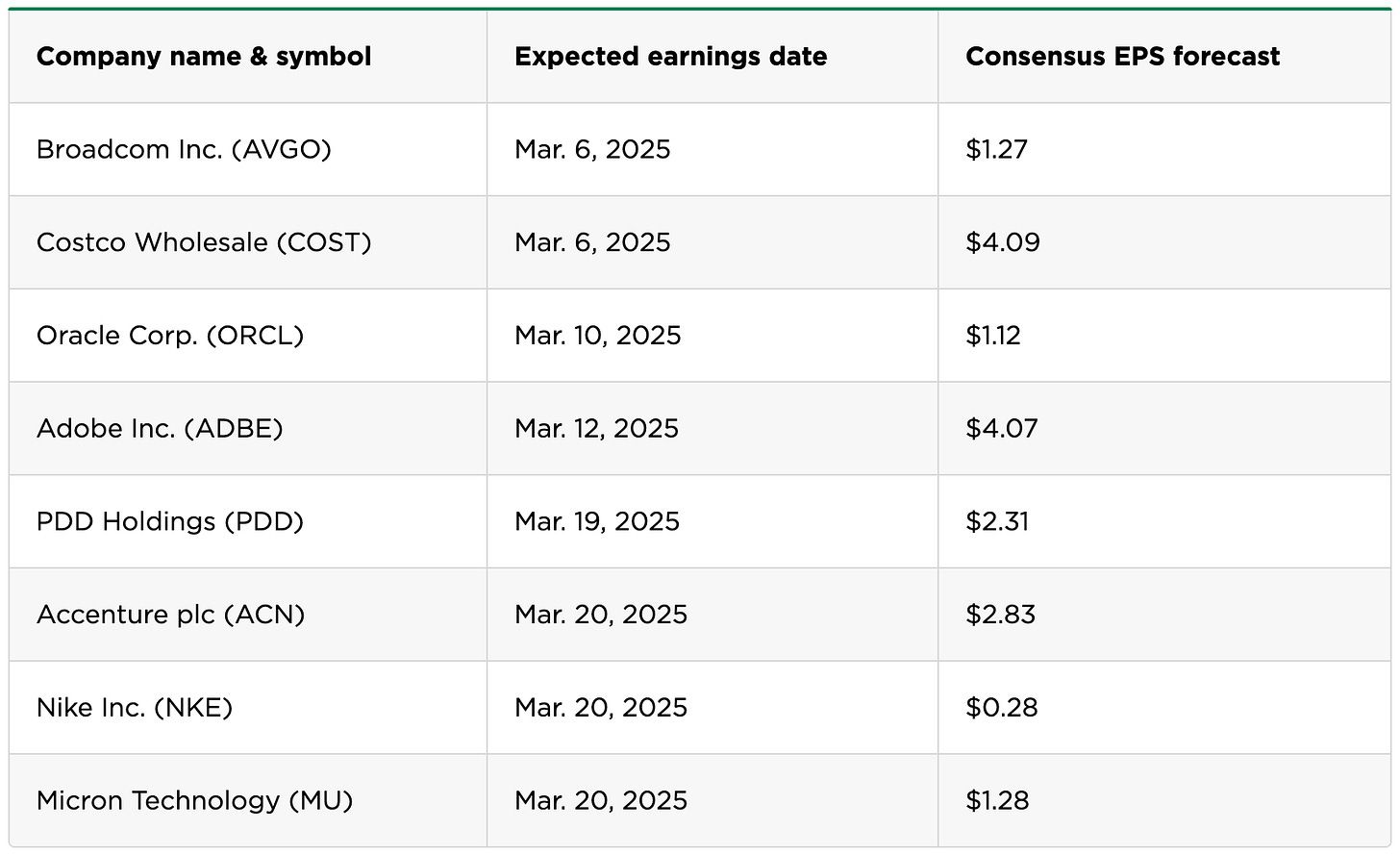Click the 'Consensus EPS forecast' column header
This screenshot has height=855, width=1400.
pos(1122,57)
